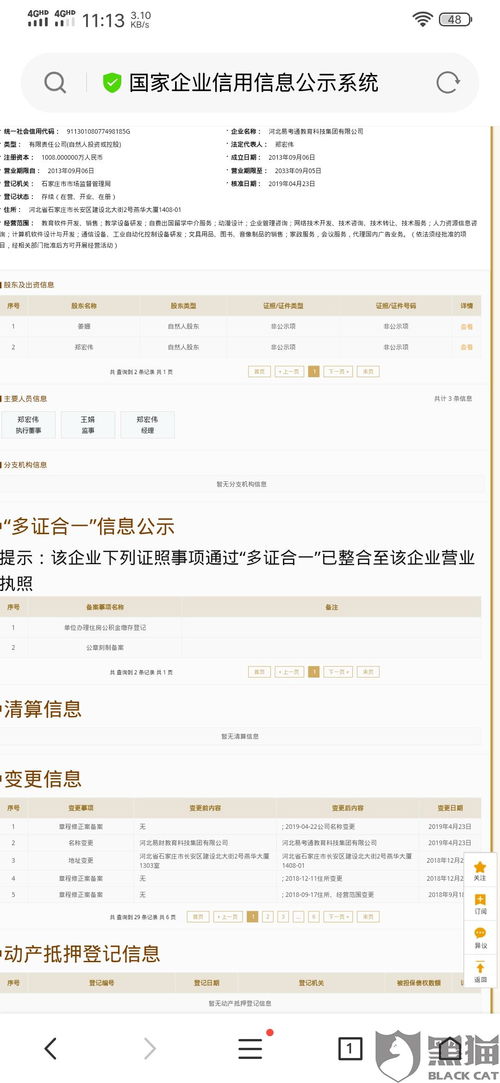The width and height of the screenshot is (500, 1083).
Task: Tap the battery indicator showing 48
Action: (x=455, y=19)
